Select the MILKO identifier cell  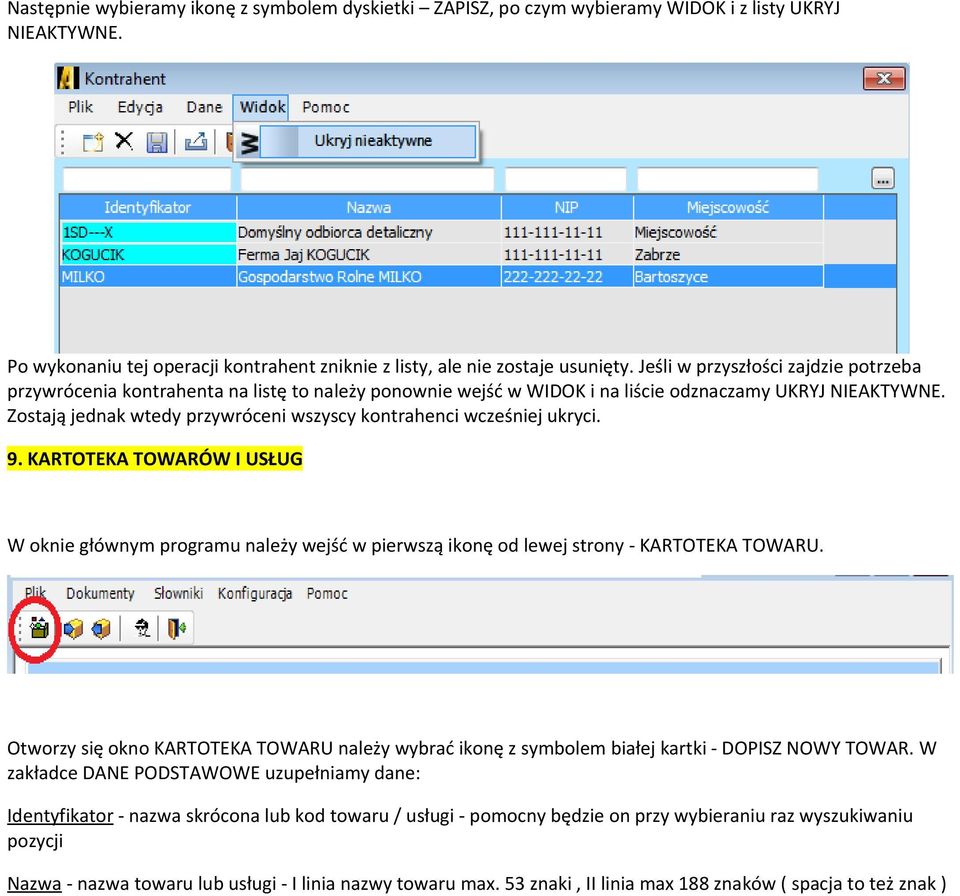[x=148, y=277]
